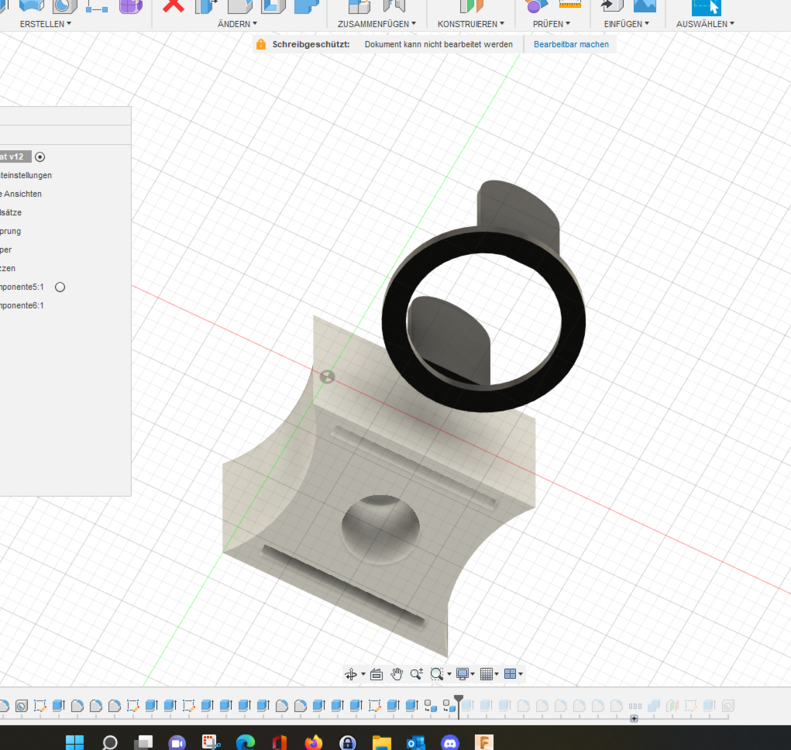Open the Erstellen dropdown menu
791x750 pixels.
[x=45, y=24]
